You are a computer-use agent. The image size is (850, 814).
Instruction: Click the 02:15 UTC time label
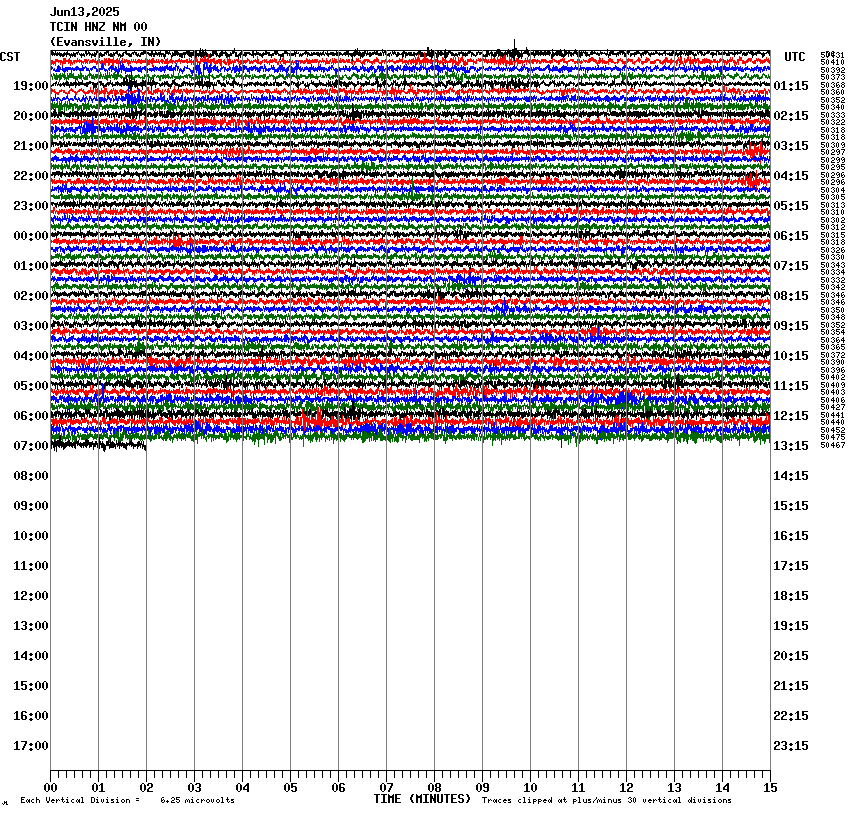coord(791,116)
